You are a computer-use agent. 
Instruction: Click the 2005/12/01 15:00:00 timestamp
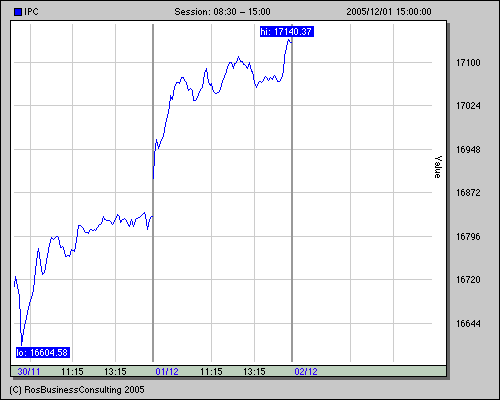tap(389, 12)
